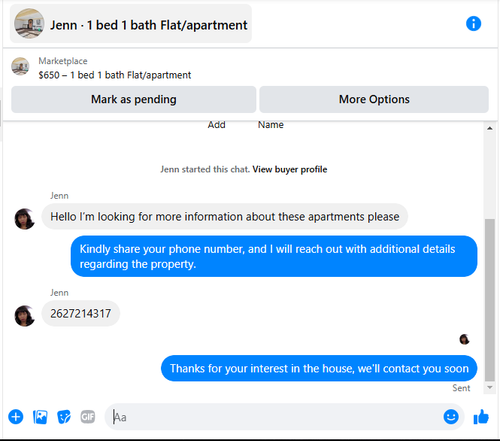
Task: Click the 'Jenn started this chat' text
Action: click(205, 169)
